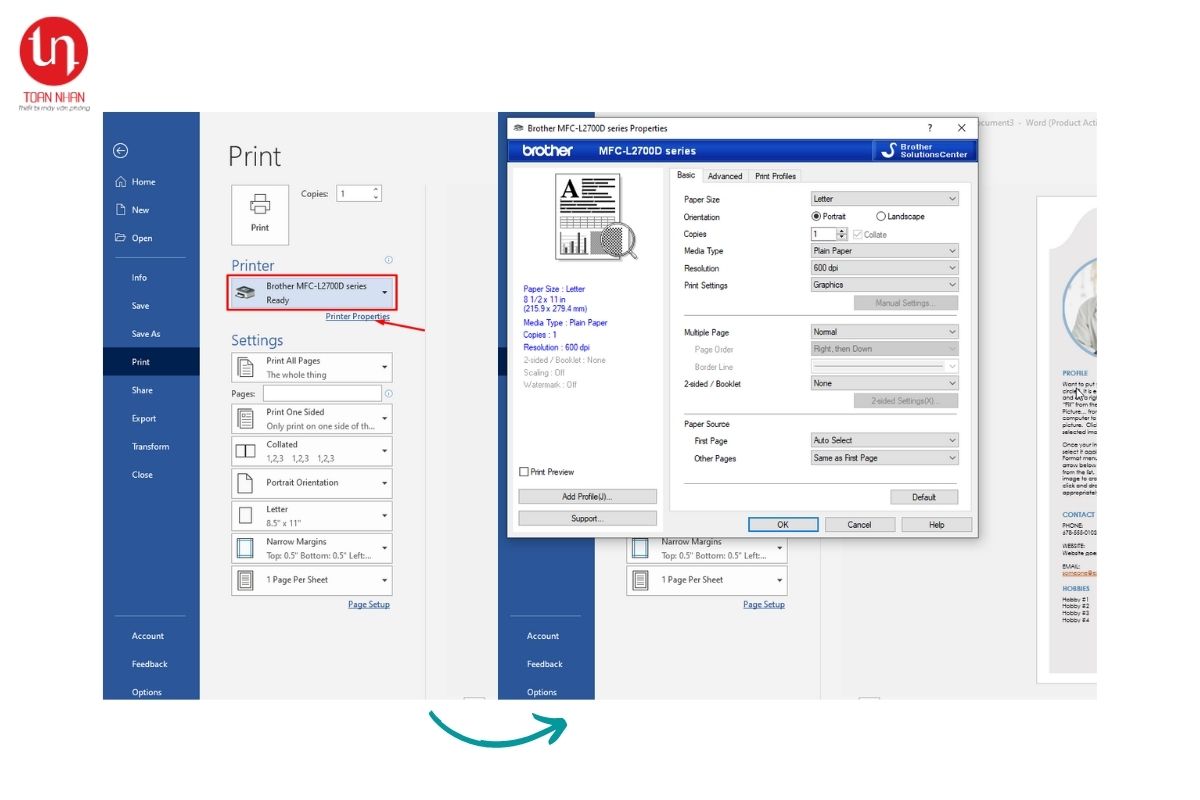Viewport: 1200px width, 800px height.
Task: Open the Multiple Page dropdown
Action: (884, 332)
